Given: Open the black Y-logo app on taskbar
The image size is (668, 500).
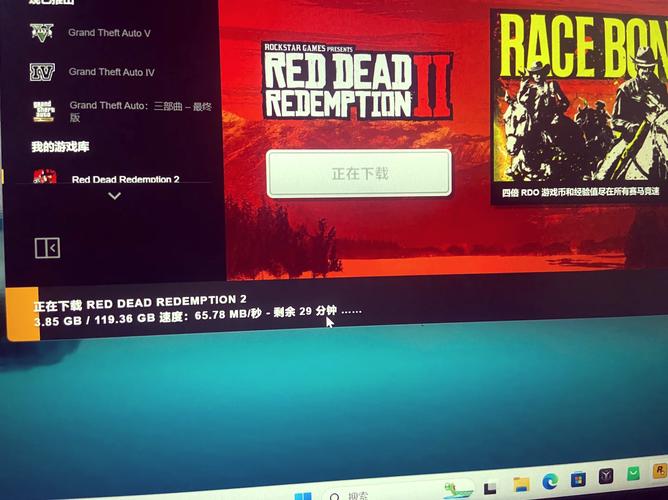Looking at the screenshot, I should 606,476.
